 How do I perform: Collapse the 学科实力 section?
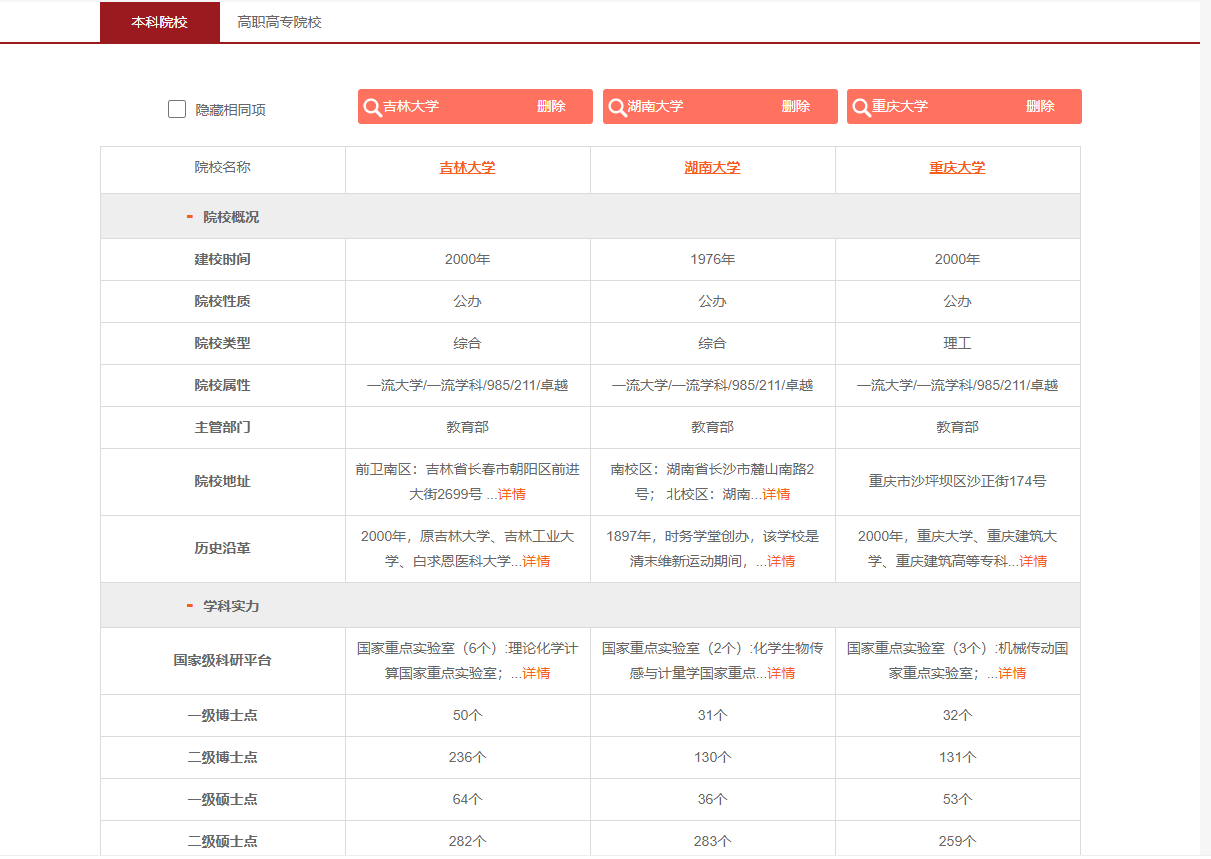tap(189, 606)
